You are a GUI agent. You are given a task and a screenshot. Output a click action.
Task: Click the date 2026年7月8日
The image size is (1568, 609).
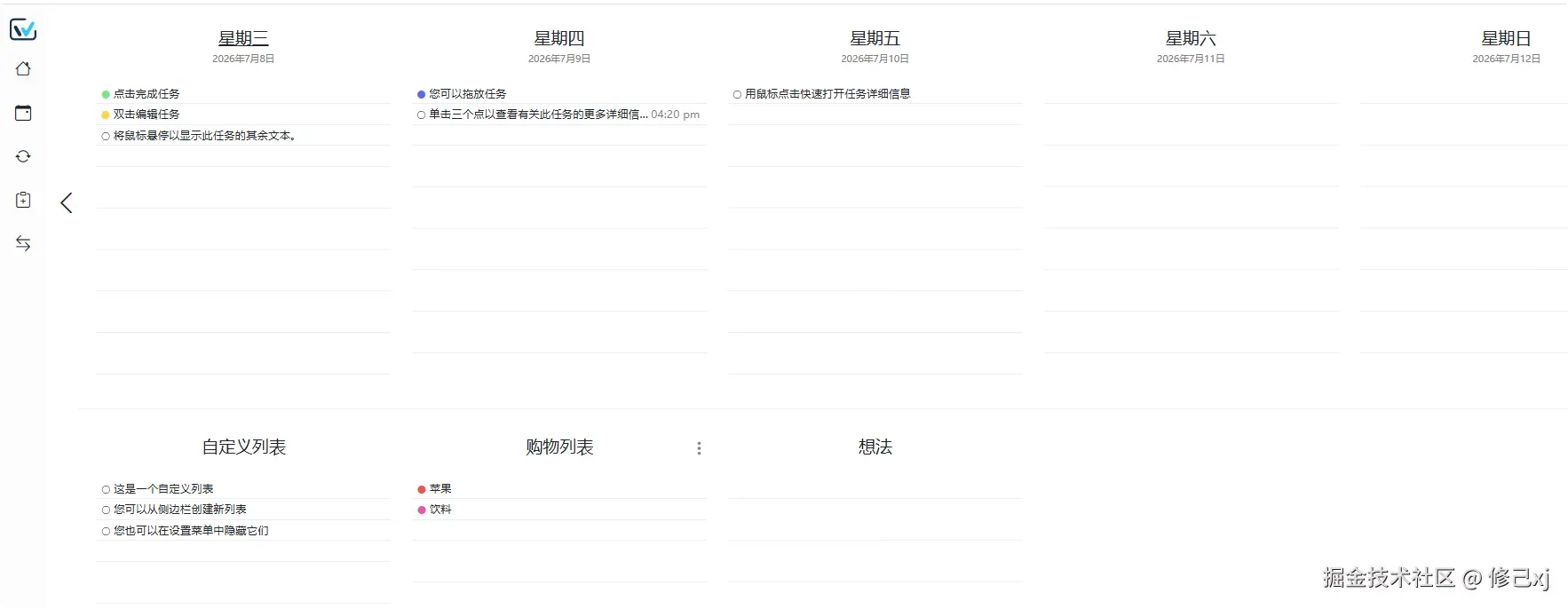tap(243, 59)
